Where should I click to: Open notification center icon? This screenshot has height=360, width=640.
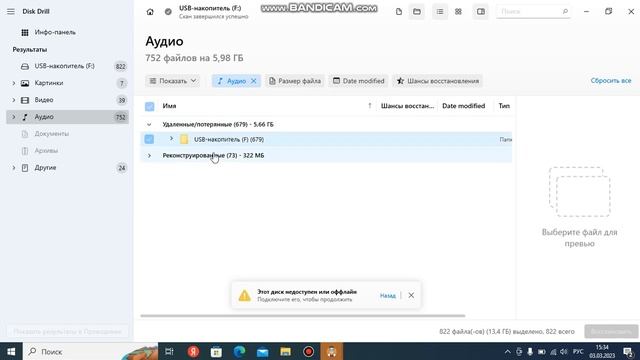[628, 351]
